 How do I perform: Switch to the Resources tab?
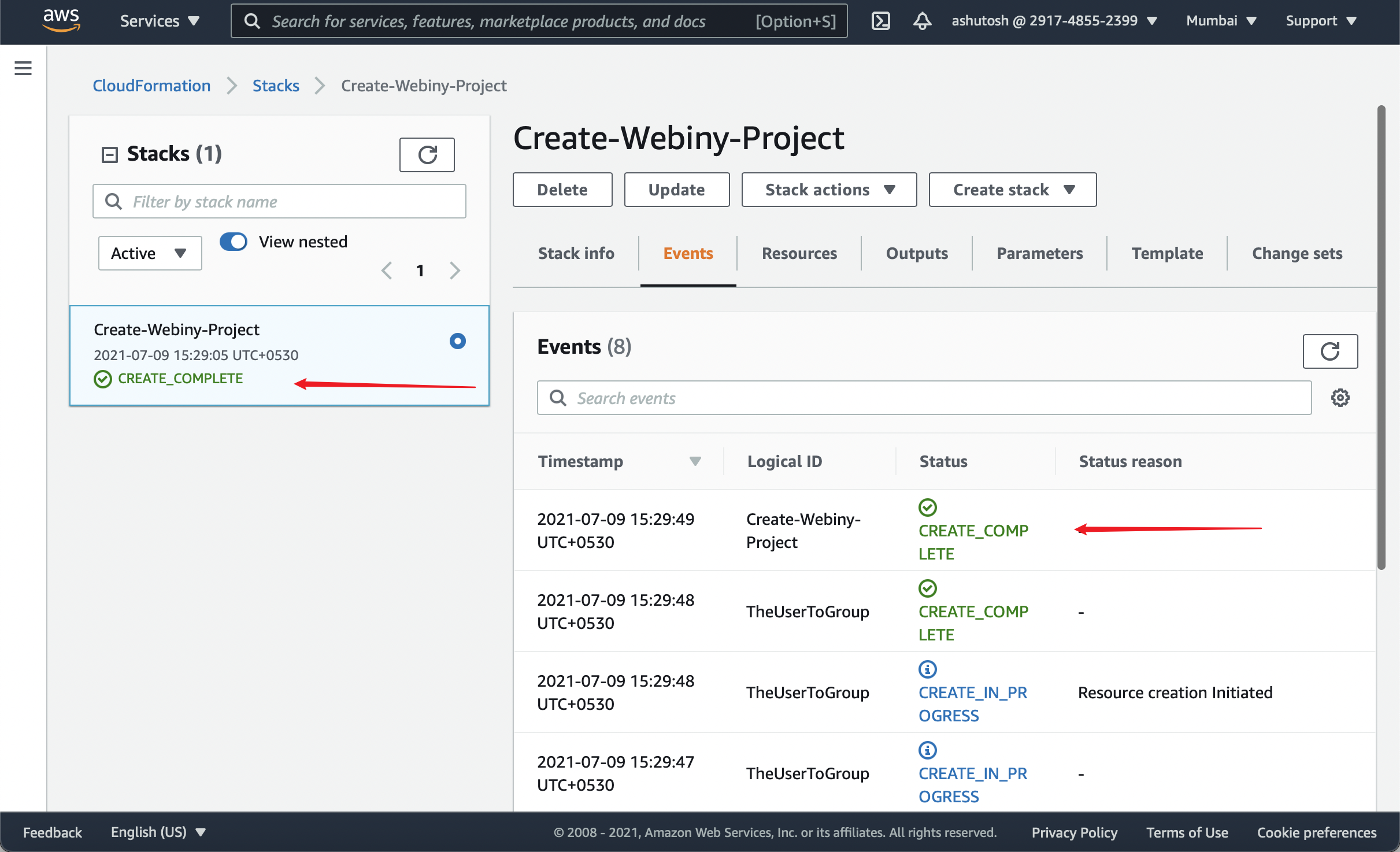tap(799, 253)
